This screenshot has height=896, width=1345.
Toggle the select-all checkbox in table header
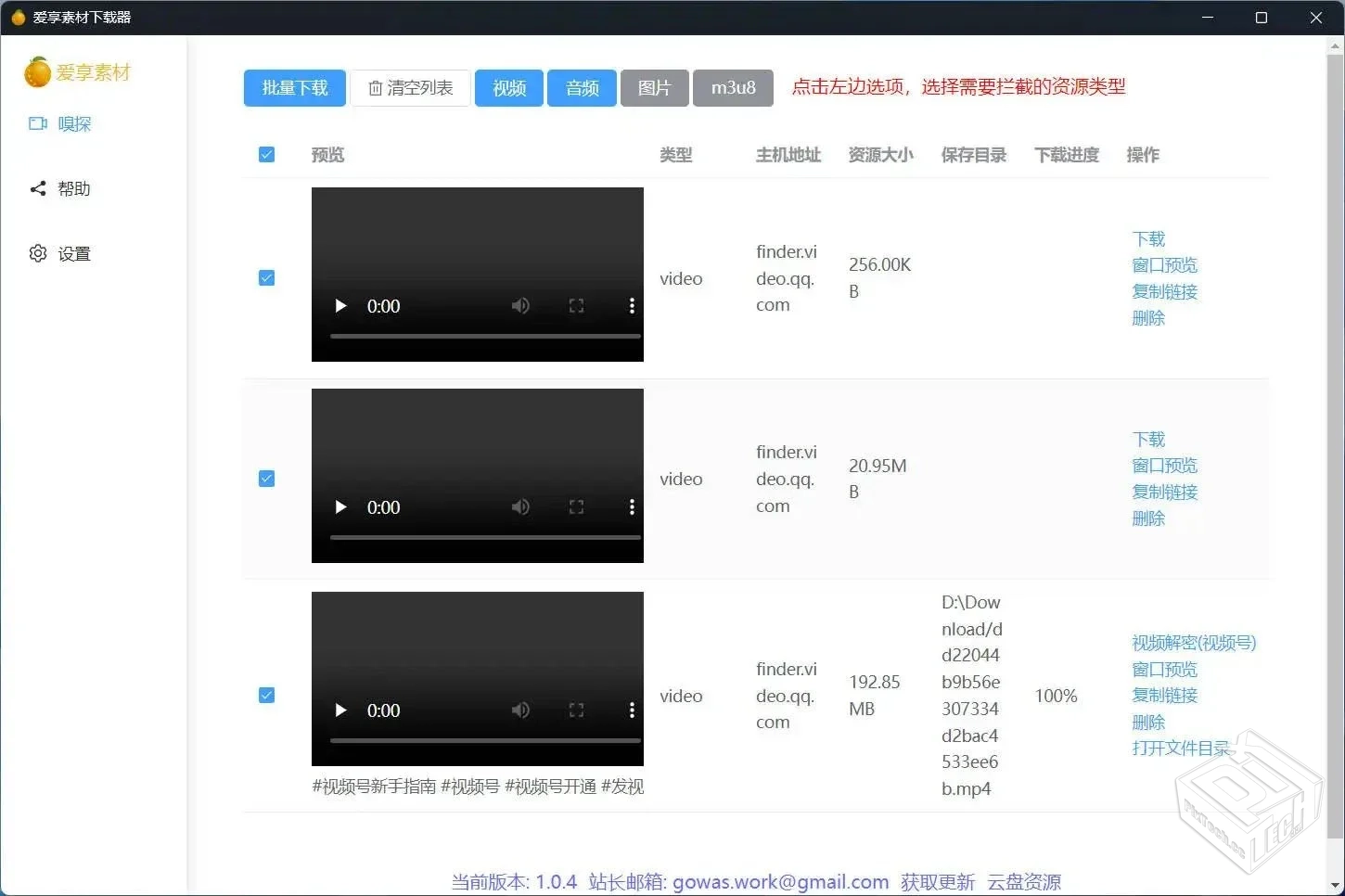266,154
